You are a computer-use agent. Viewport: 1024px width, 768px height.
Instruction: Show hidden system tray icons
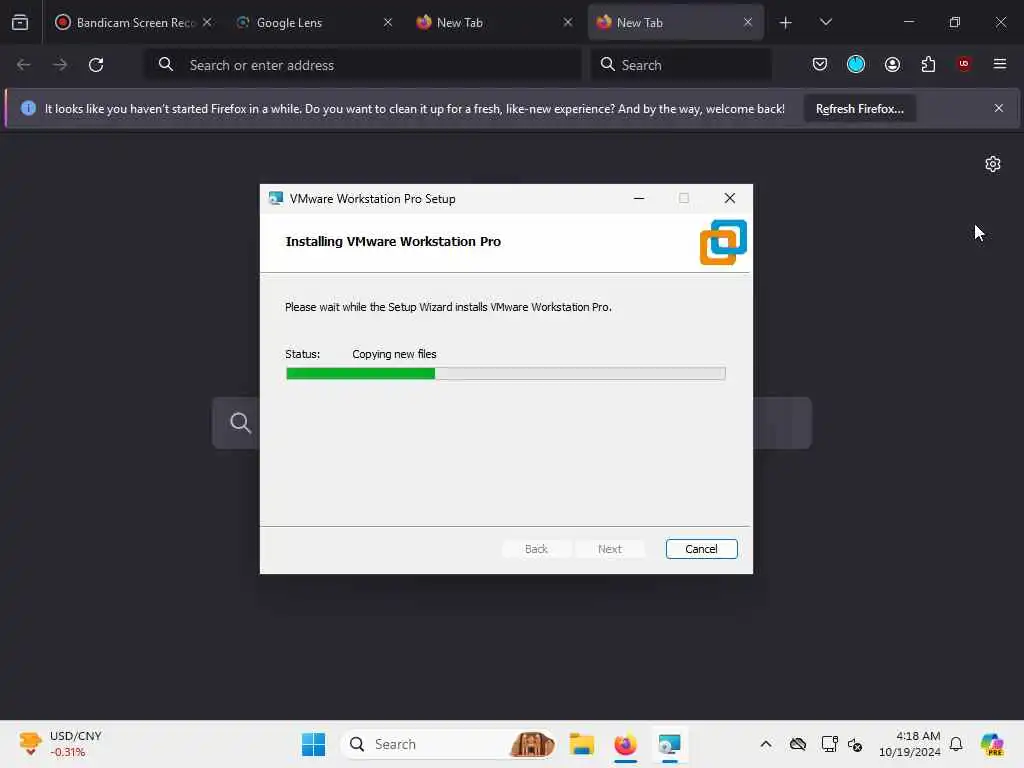tap(766, 744)
